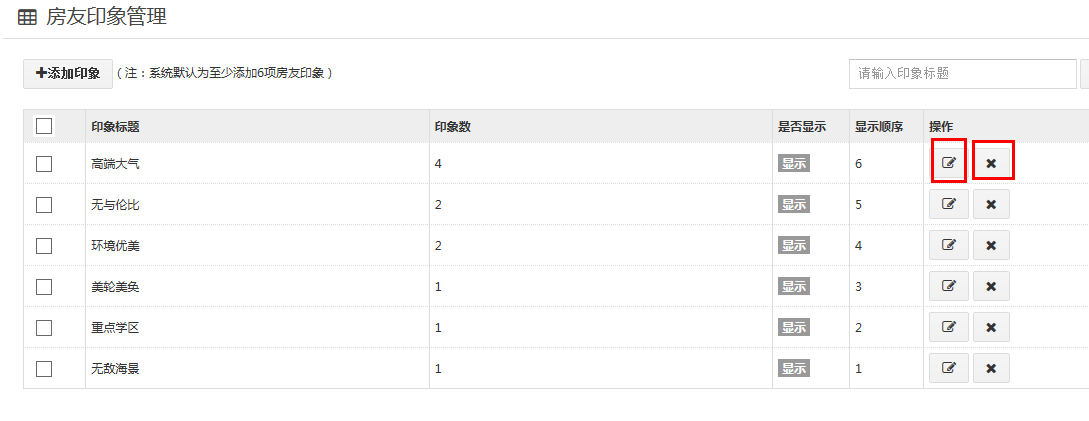Delete the 无敌海景 impression

(x=991, y=368)
